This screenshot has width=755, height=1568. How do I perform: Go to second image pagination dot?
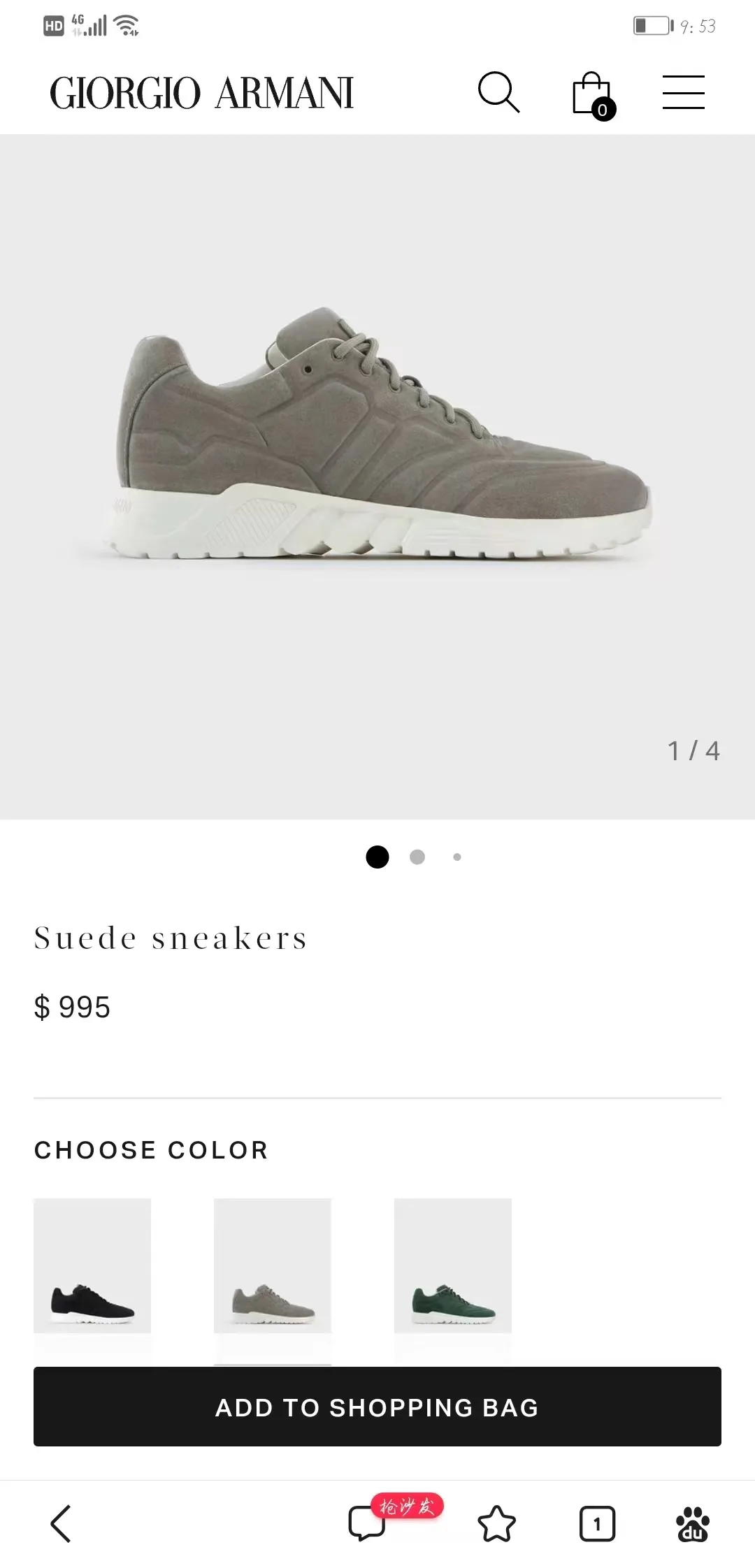tap(417, 857)
